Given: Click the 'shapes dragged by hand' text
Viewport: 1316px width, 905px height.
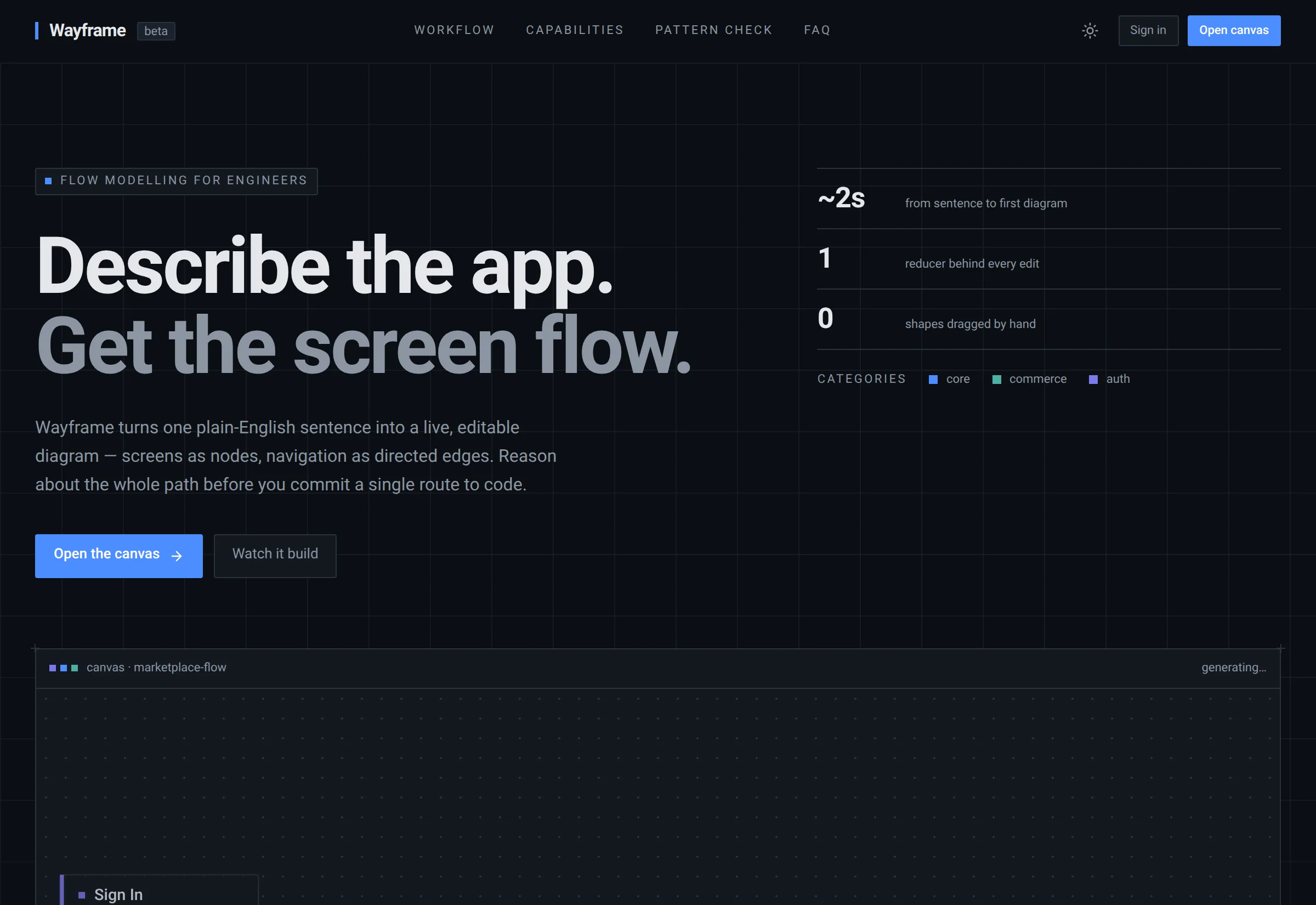Looking at the screenshot, I should coord(969,324).
